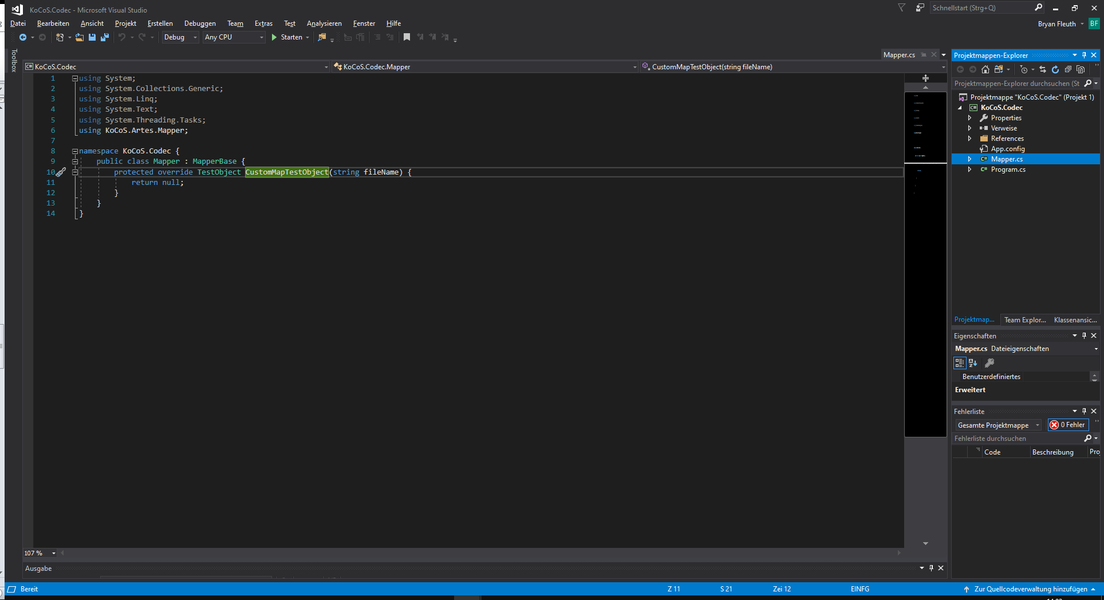Expand the References folder node
Viewport: 1104px width, 600px height.
(970, 139)
